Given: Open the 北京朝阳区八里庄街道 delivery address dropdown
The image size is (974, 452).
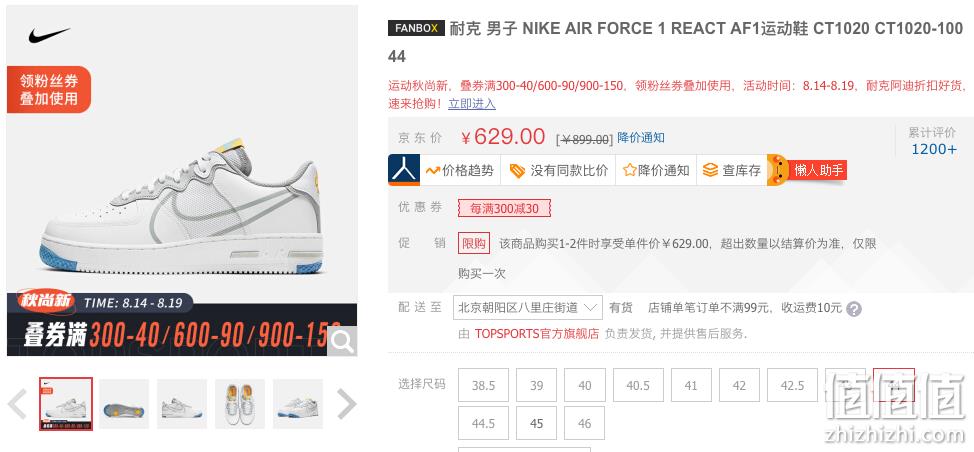Looking at the screenshot, I should coord(528,307).
